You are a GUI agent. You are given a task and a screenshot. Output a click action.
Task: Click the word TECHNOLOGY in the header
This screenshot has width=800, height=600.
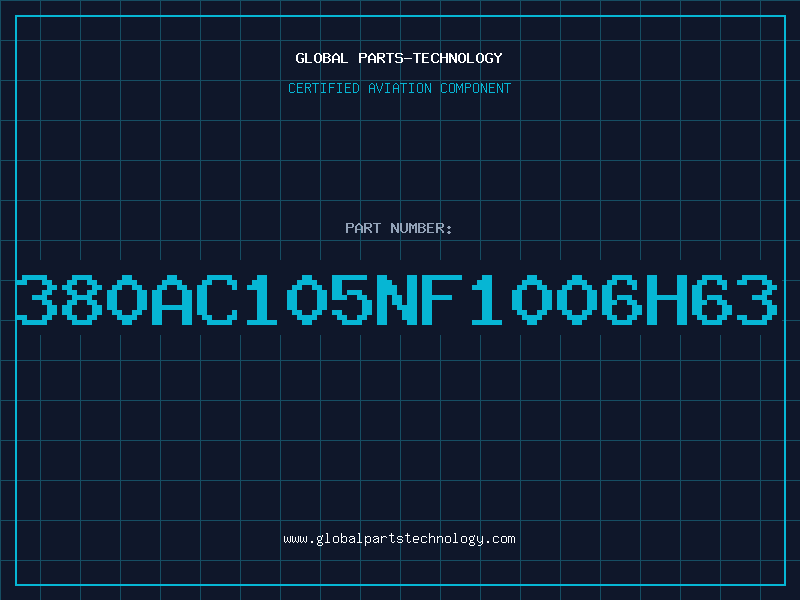click(458, 58)
